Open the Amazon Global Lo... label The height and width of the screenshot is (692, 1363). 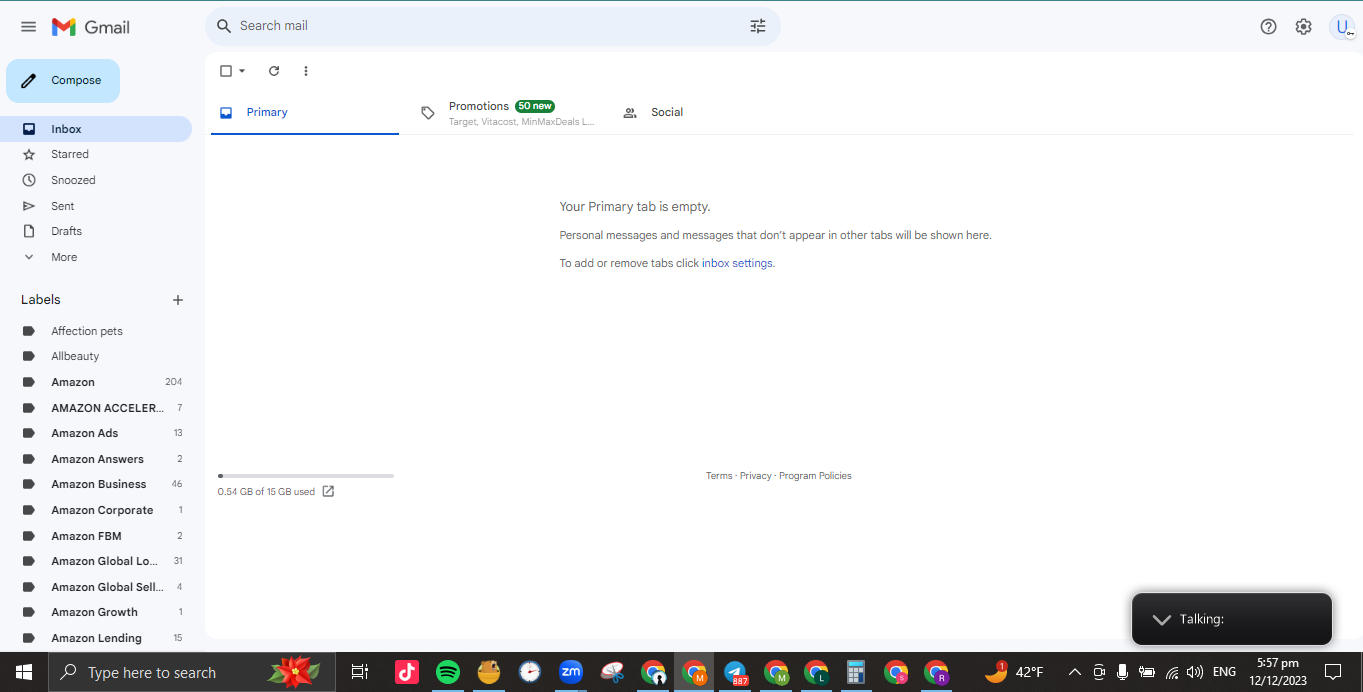96,561
